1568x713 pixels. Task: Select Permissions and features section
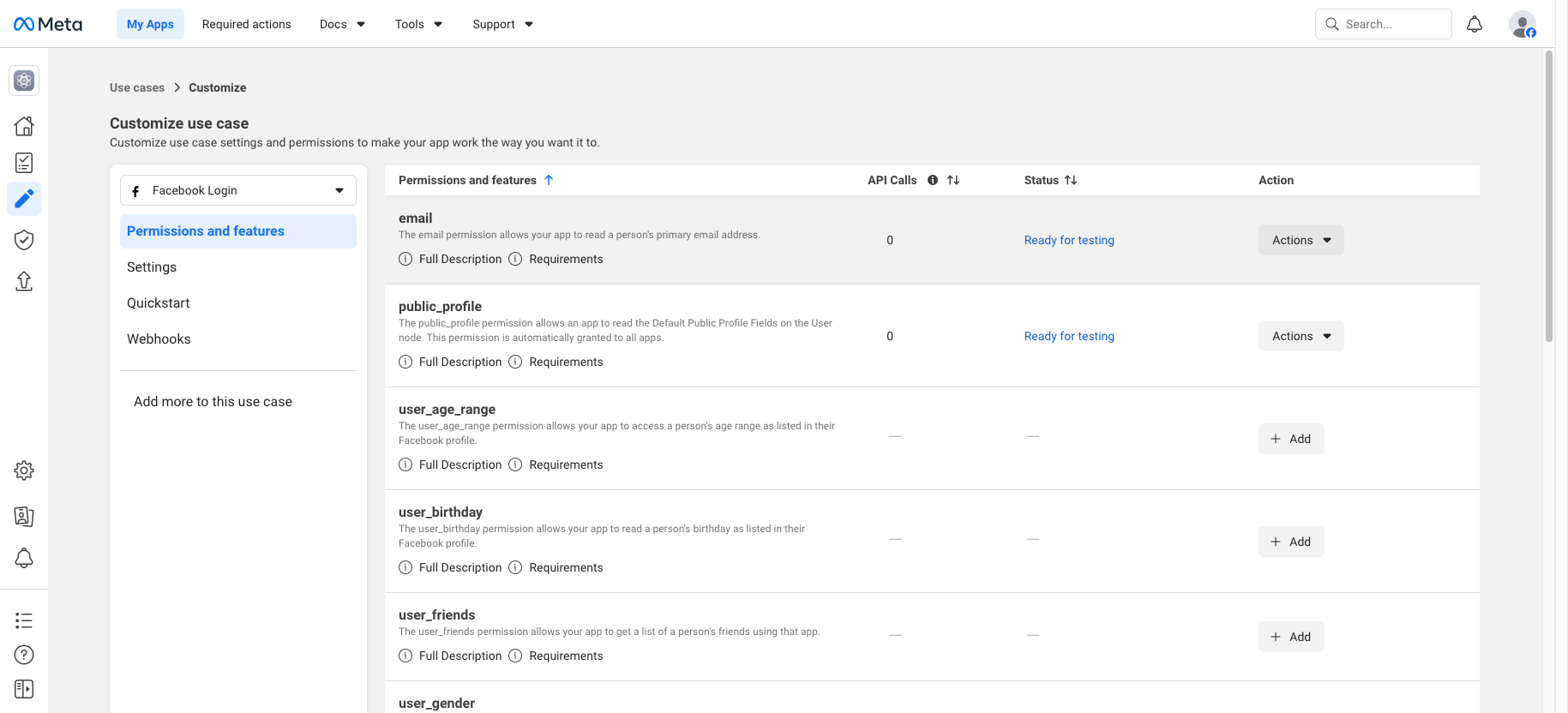[238, 231]
